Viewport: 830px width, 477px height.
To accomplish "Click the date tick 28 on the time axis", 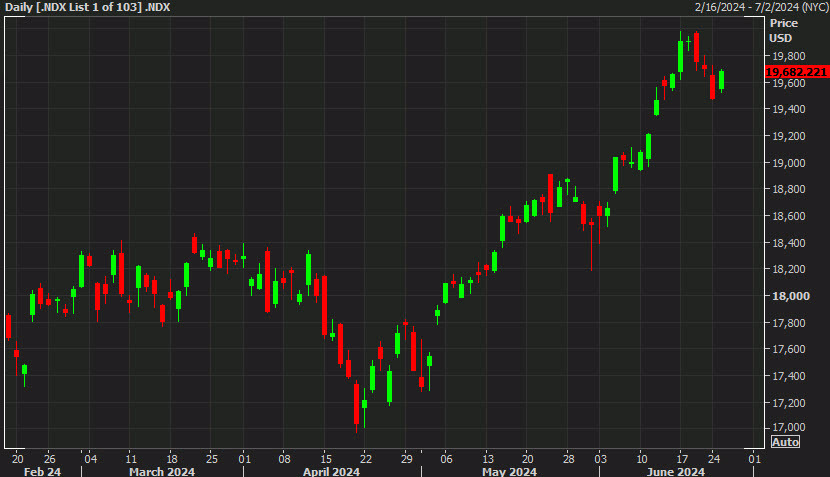I will point(568,458).
